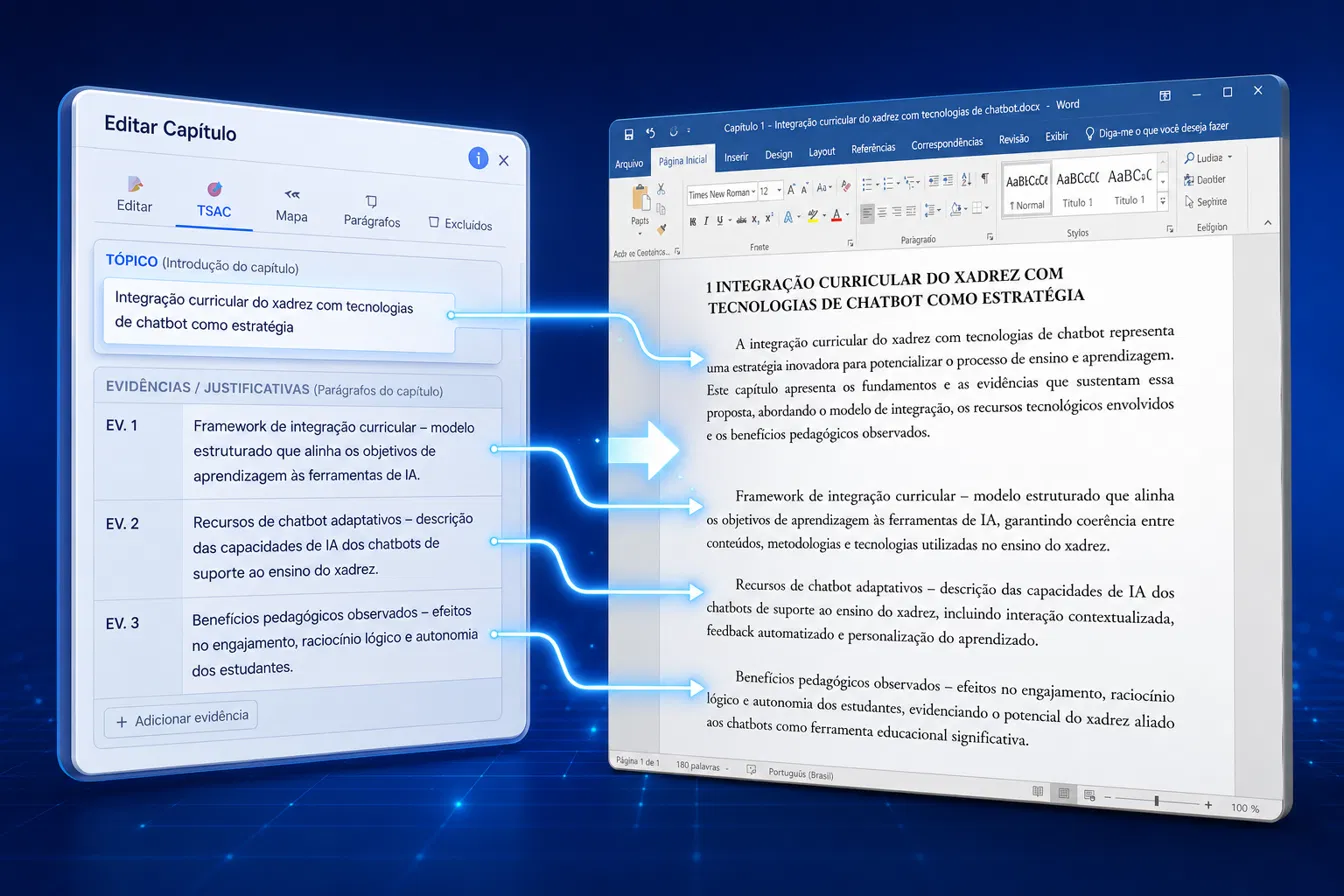Toggle Bold formatting in Word
This screenshot has width=1344, height=896.
[693, 221]
